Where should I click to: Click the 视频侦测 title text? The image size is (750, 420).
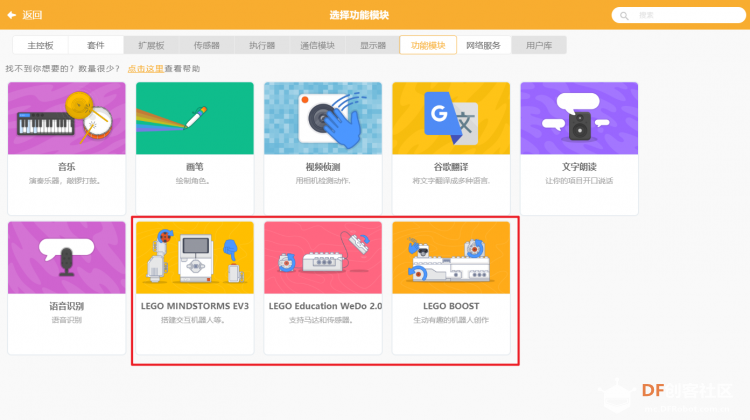point(323,167)
